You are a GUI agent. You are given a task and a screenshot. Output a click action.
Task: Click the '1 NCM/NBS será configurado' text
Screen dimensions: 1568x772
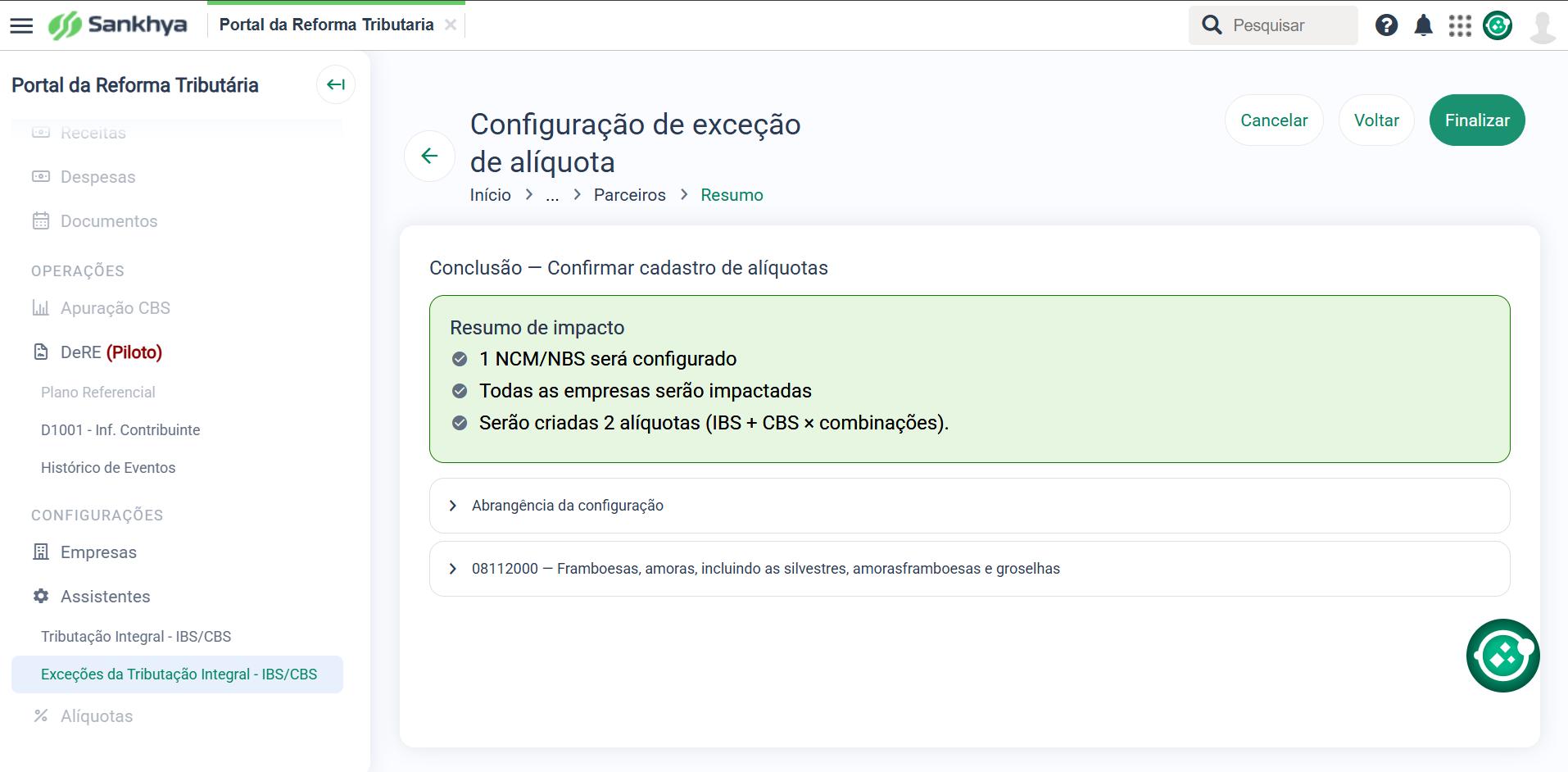click(608, 359)
